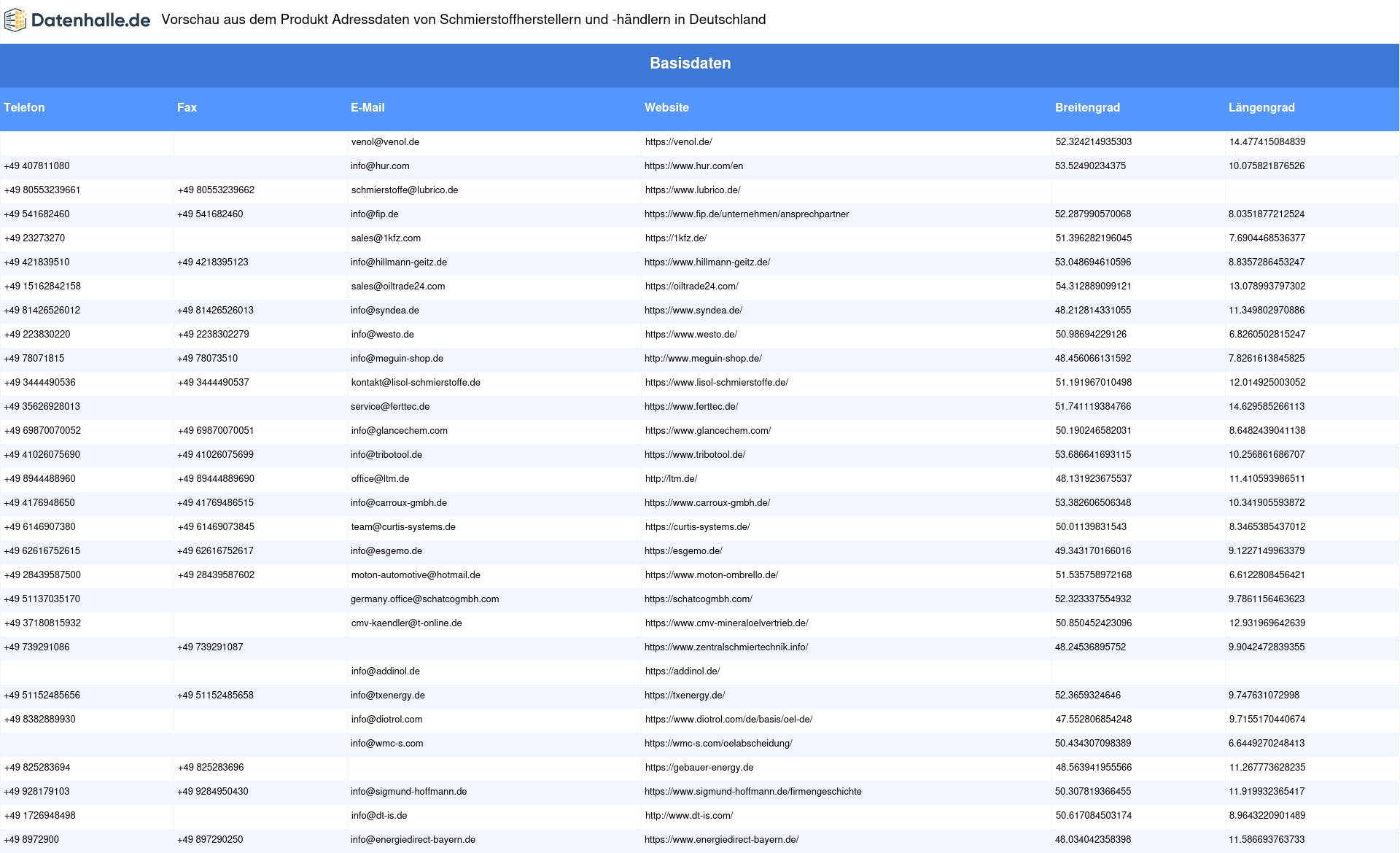Open https://www.zentralschmiertechnik.info/ link
Screen dimensions: 1400x853
pos(726,647)
